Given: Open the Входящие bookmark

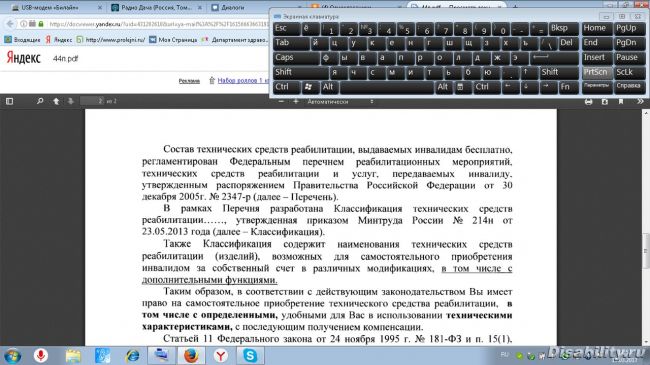Looking at the screenshot, I should (x=22, y=40).
